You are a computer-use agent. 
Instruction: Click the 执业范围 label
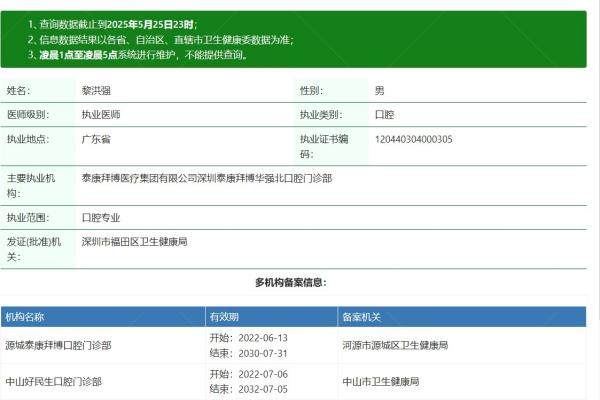coord(28,218)
